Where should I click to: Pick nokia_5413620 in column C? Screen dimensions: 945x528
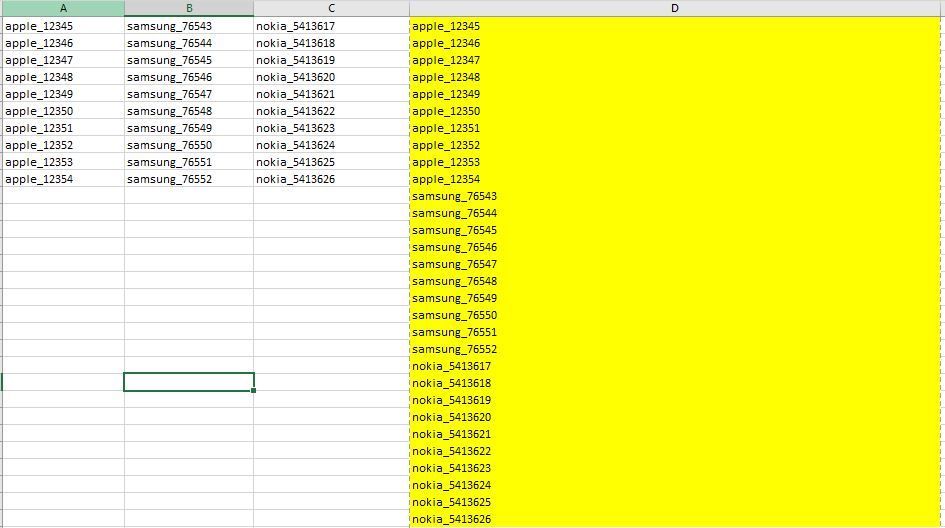pyautogui.click(x=331, y=77)
